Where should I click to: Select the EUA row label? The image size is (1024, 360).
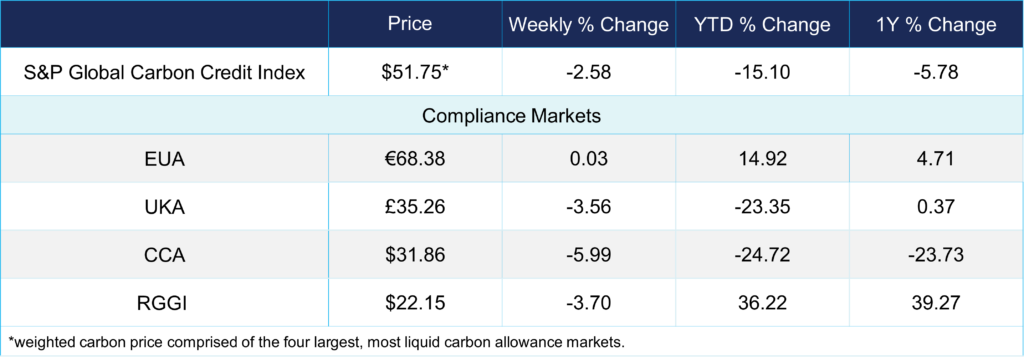[165, 159]
